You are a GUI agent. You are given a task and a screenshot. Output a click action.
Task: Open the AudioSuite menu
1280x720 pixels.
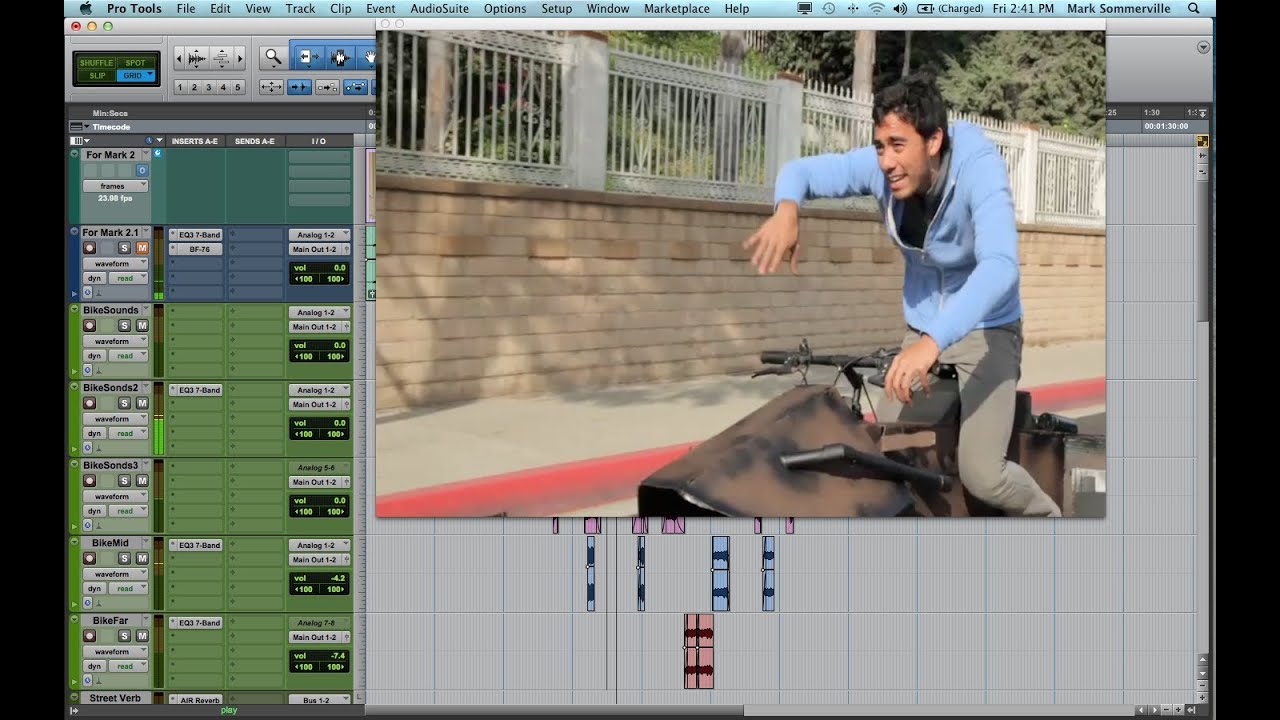[x=440, y=8]
